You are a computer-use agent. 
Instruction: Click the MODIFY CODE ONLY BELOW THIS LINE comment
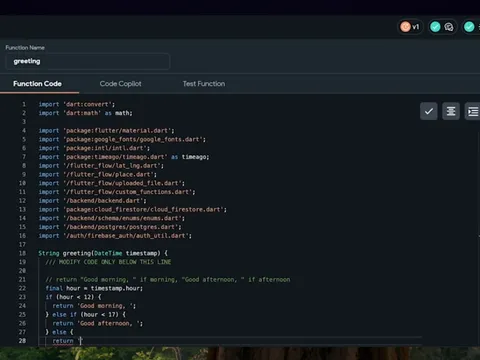coord(108,262)
